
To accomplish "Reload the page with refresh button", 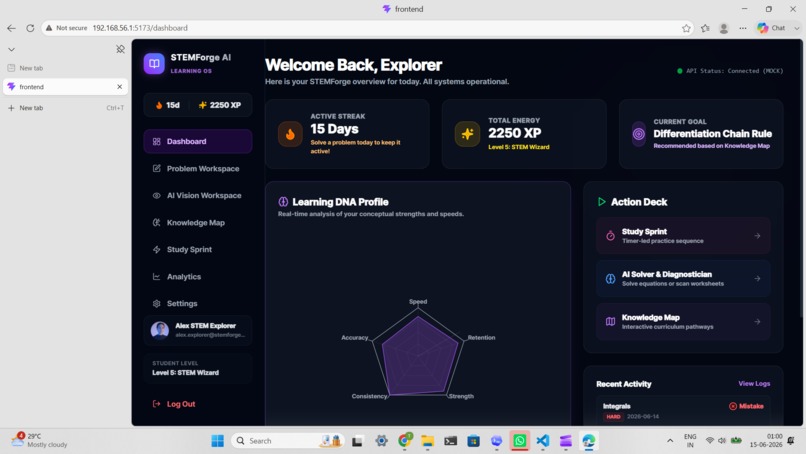I will point(30,28).
